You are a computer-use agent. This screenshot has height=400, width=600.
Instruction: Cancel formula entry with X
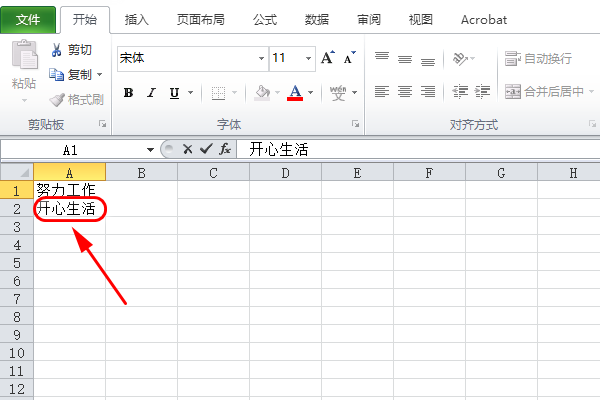[x=188, y=149]
